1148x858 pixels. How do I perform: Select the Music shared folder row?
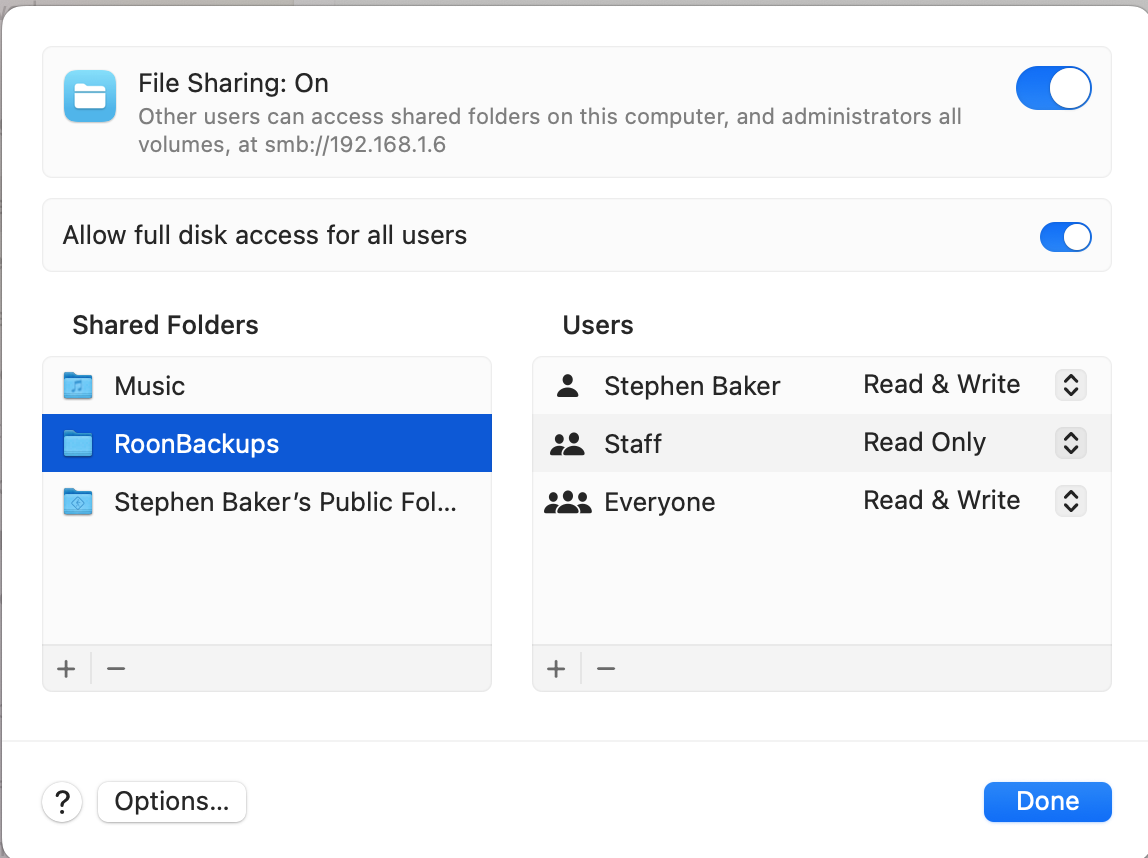tap(267, 386)
